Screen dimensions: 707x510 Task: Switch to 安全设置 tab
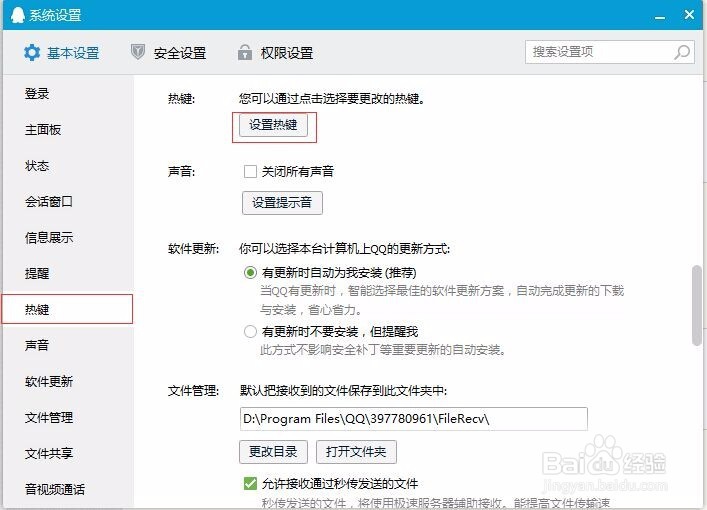[x=169, y=53]
